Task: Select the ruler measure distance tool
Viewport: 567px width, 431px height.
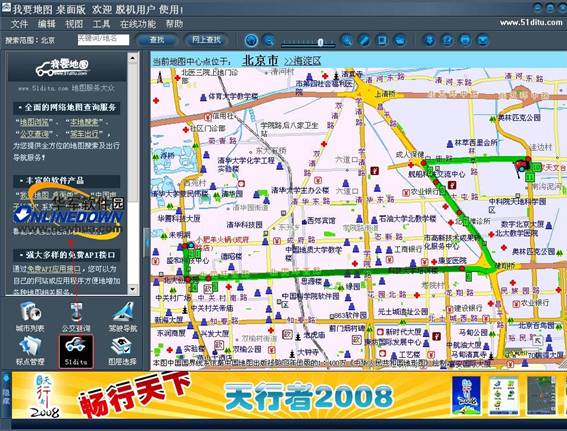Action: (x=364, y=40)
